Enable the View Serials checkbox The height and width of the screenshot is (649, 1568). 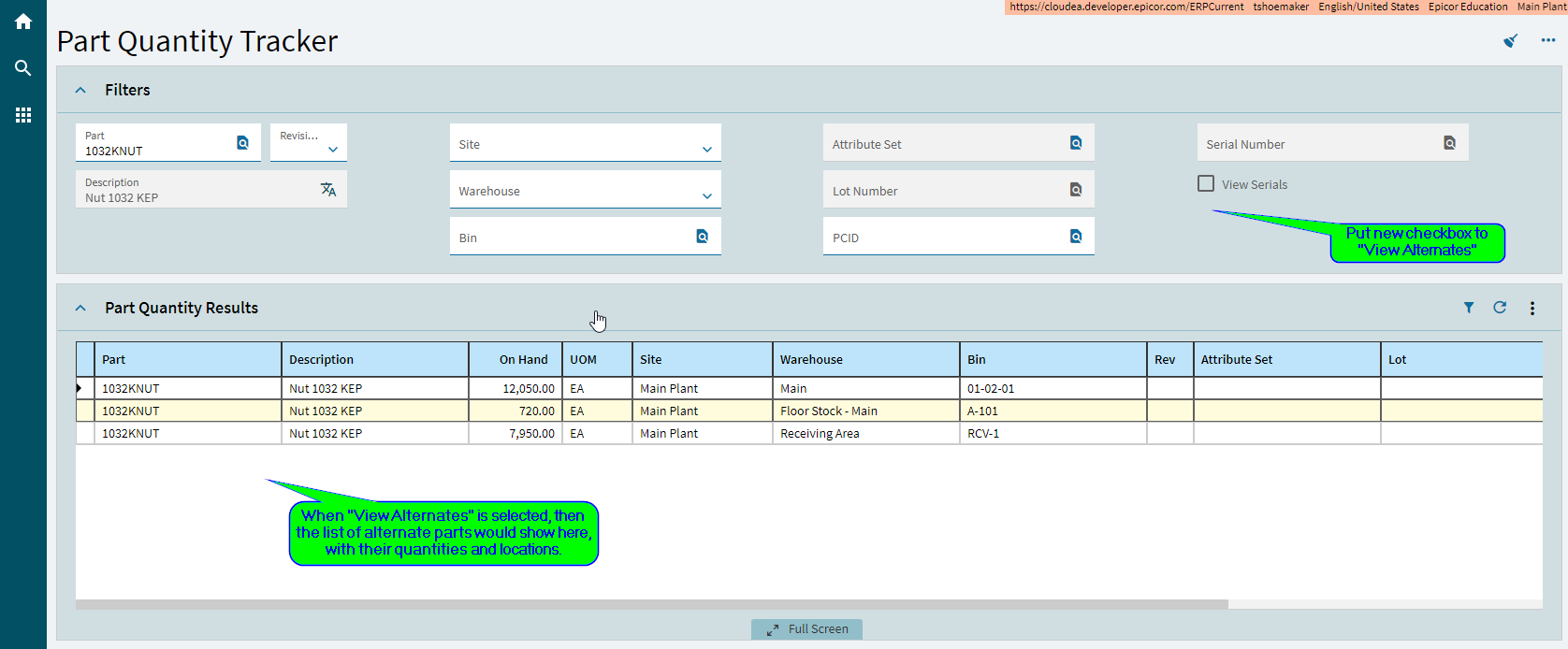tap(1206, 184)
